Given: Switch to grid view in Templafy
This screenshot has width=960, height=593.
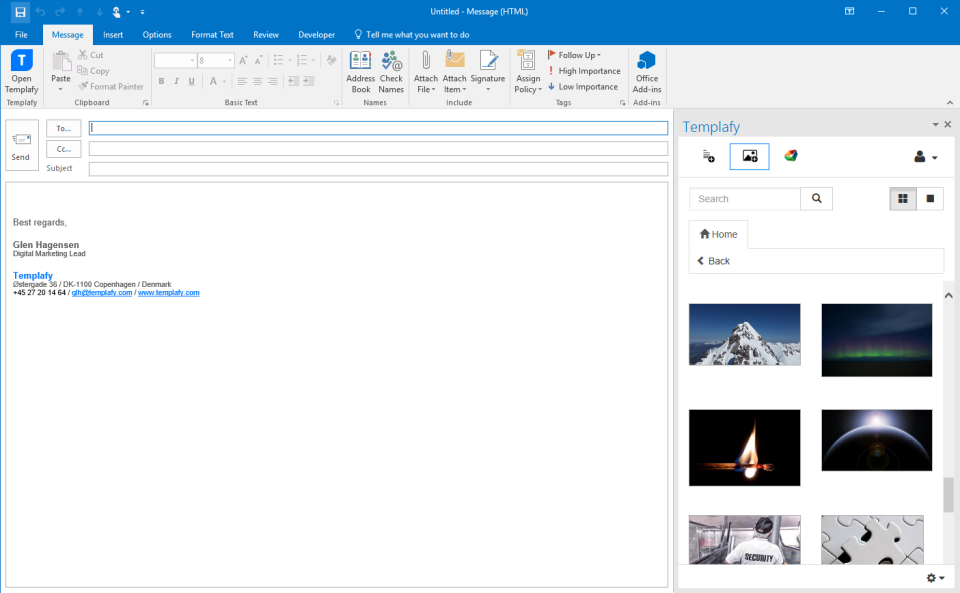Looking at the screenshot, I should [903, 199].
